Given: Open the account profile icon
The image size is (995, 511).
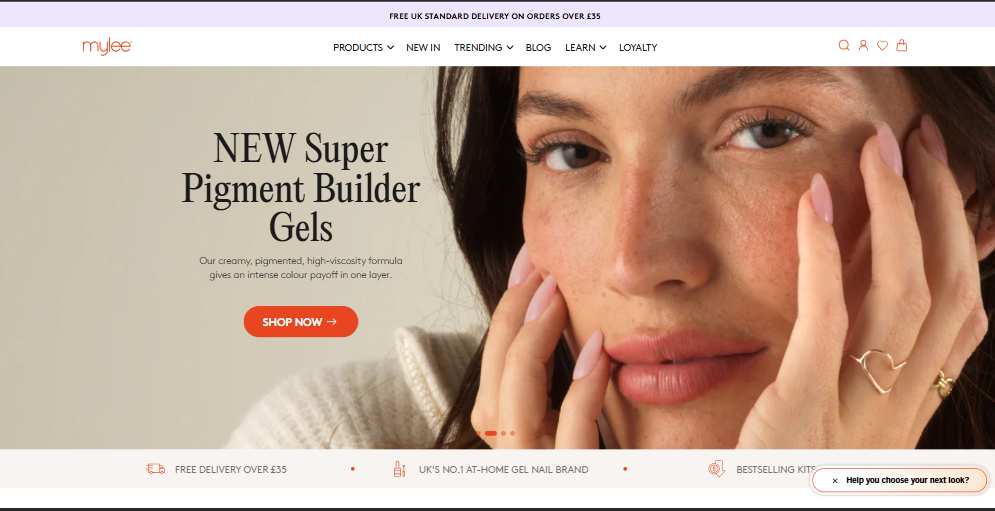Looking at the screenshot, I should [x=863, y=46].
